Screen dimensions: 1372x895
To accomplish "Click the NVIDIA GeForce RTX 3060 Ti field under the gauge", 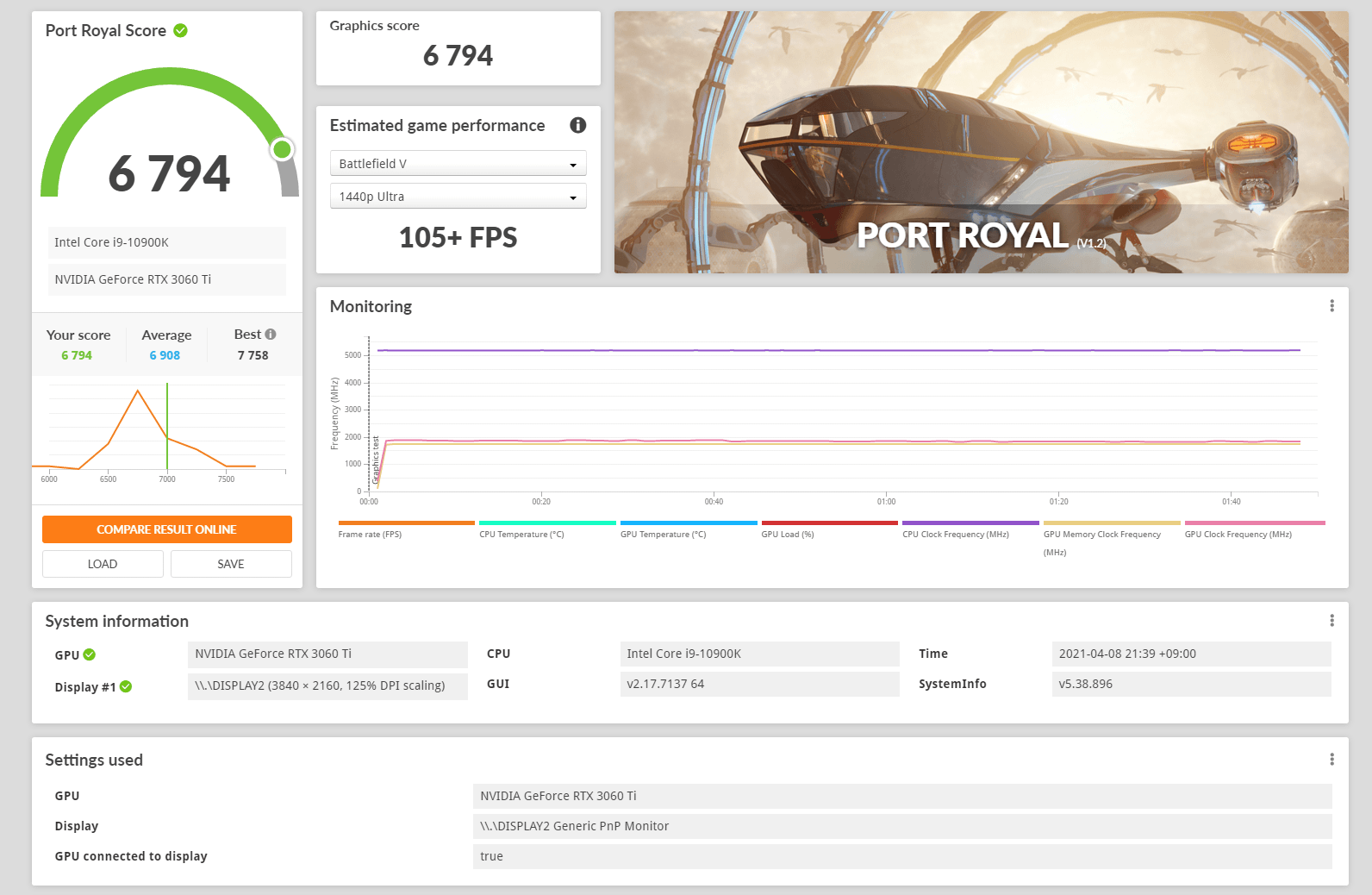I will (x=167, y=279).
